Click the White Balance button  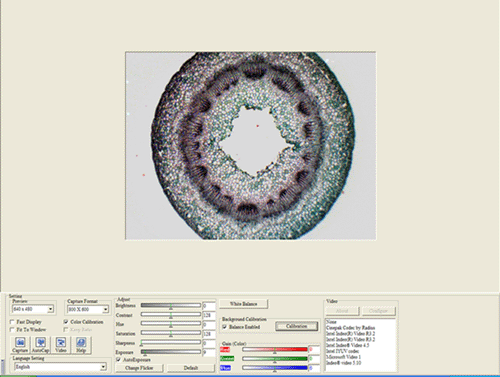(243, 304)
